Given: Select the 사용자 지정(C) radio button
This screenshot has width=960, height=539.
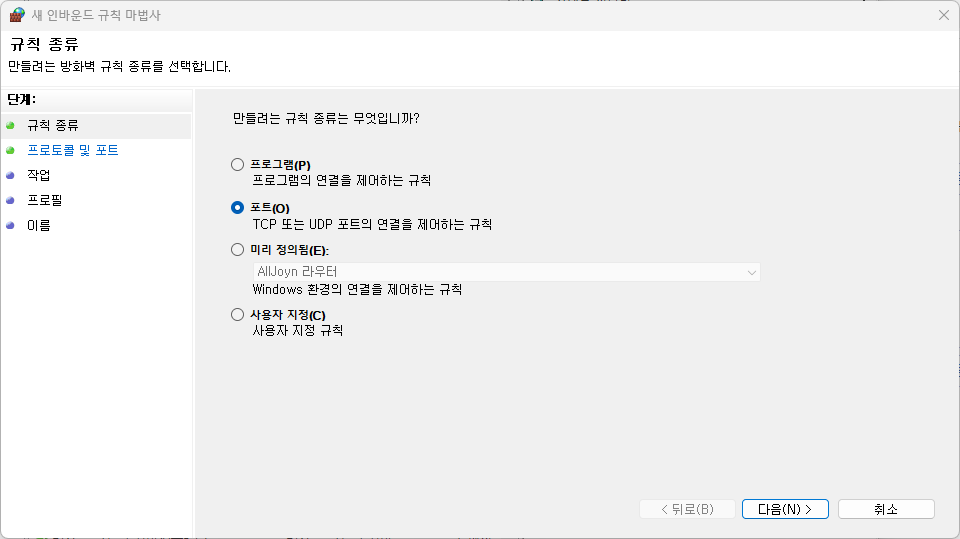Looking at the screenshot, I should (238, 314).
